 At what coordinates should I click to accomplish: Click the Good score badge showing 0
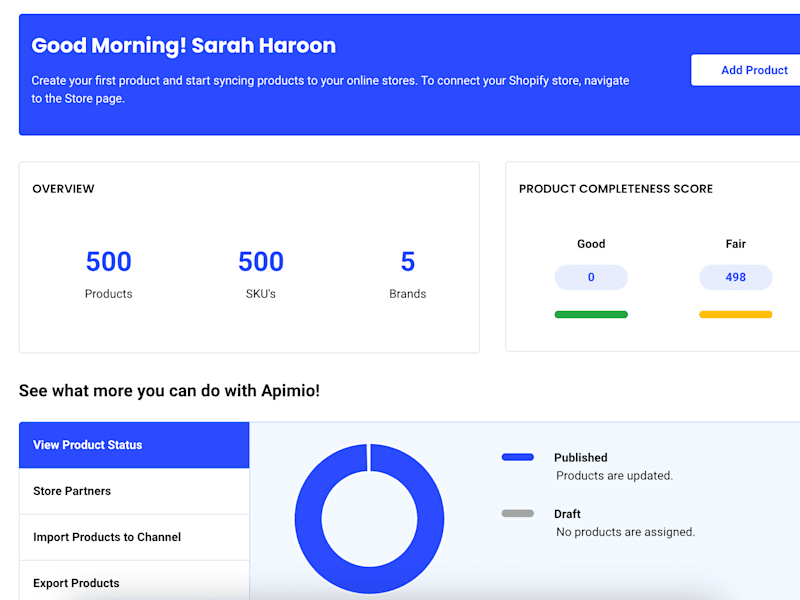[591, 277]
